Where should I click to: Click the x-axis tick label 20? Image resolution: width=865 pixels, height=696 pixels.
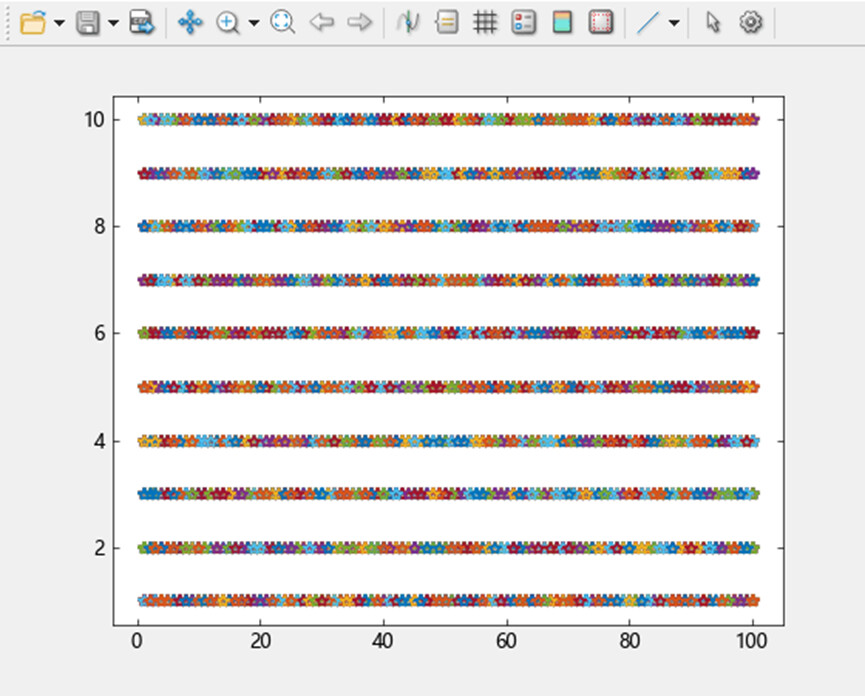click(260, 641)
